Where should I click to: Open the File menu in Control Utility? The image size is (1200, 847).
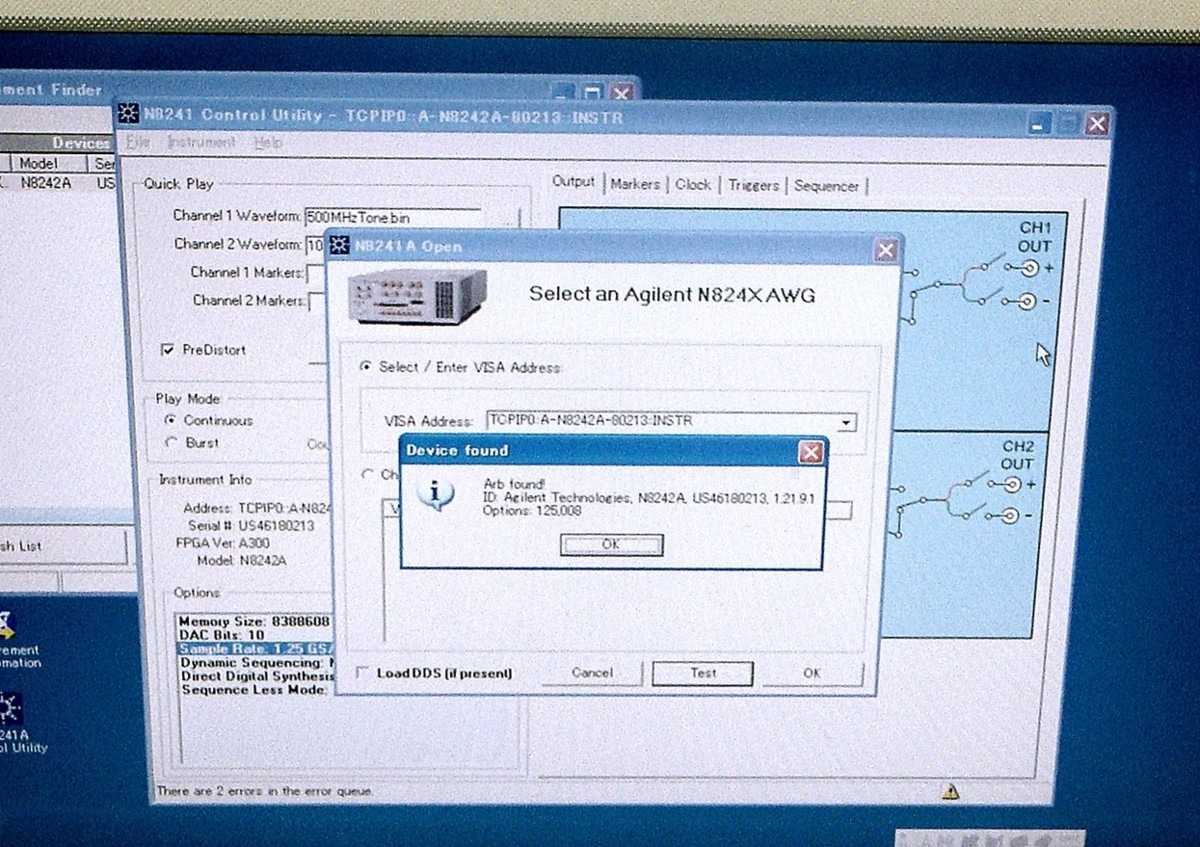(136, 143)
